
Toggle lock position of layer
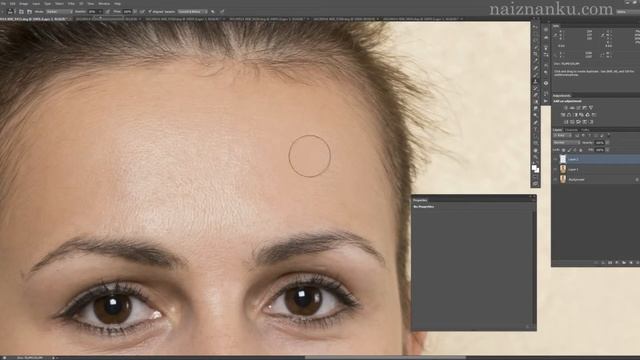point(575,150)
